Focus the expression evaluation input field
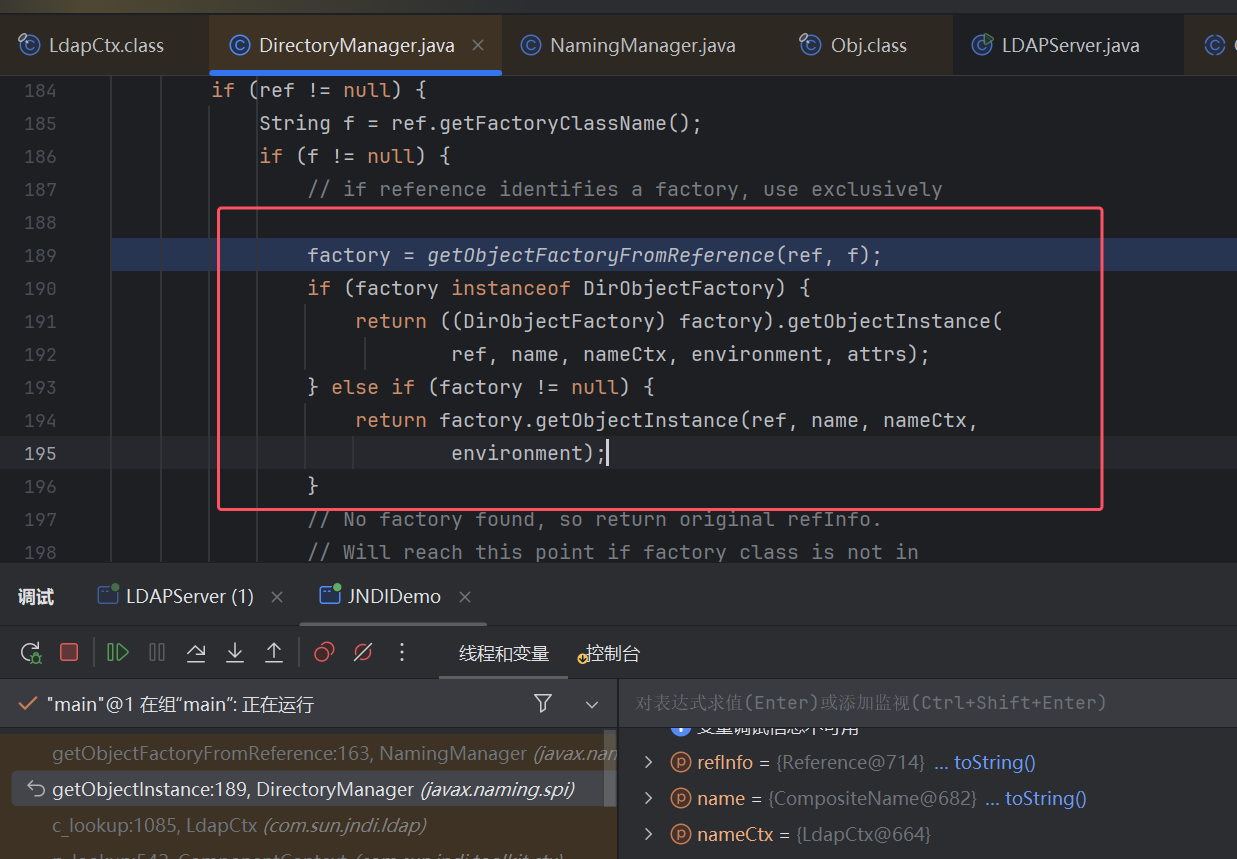The image size is (1237, 859). click(x=927, y=703)
